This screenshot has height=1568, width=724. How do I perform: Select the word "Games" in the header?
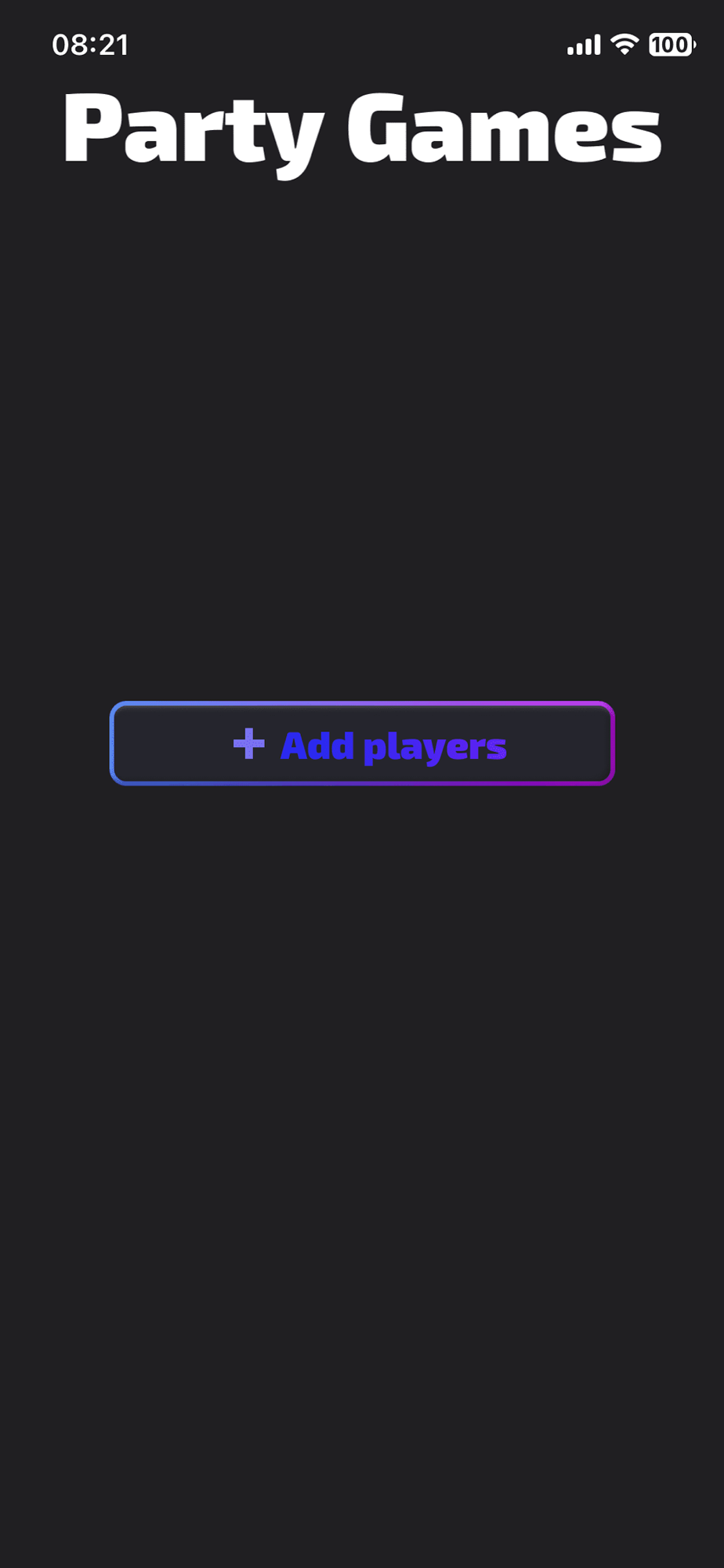coord(505,128)
